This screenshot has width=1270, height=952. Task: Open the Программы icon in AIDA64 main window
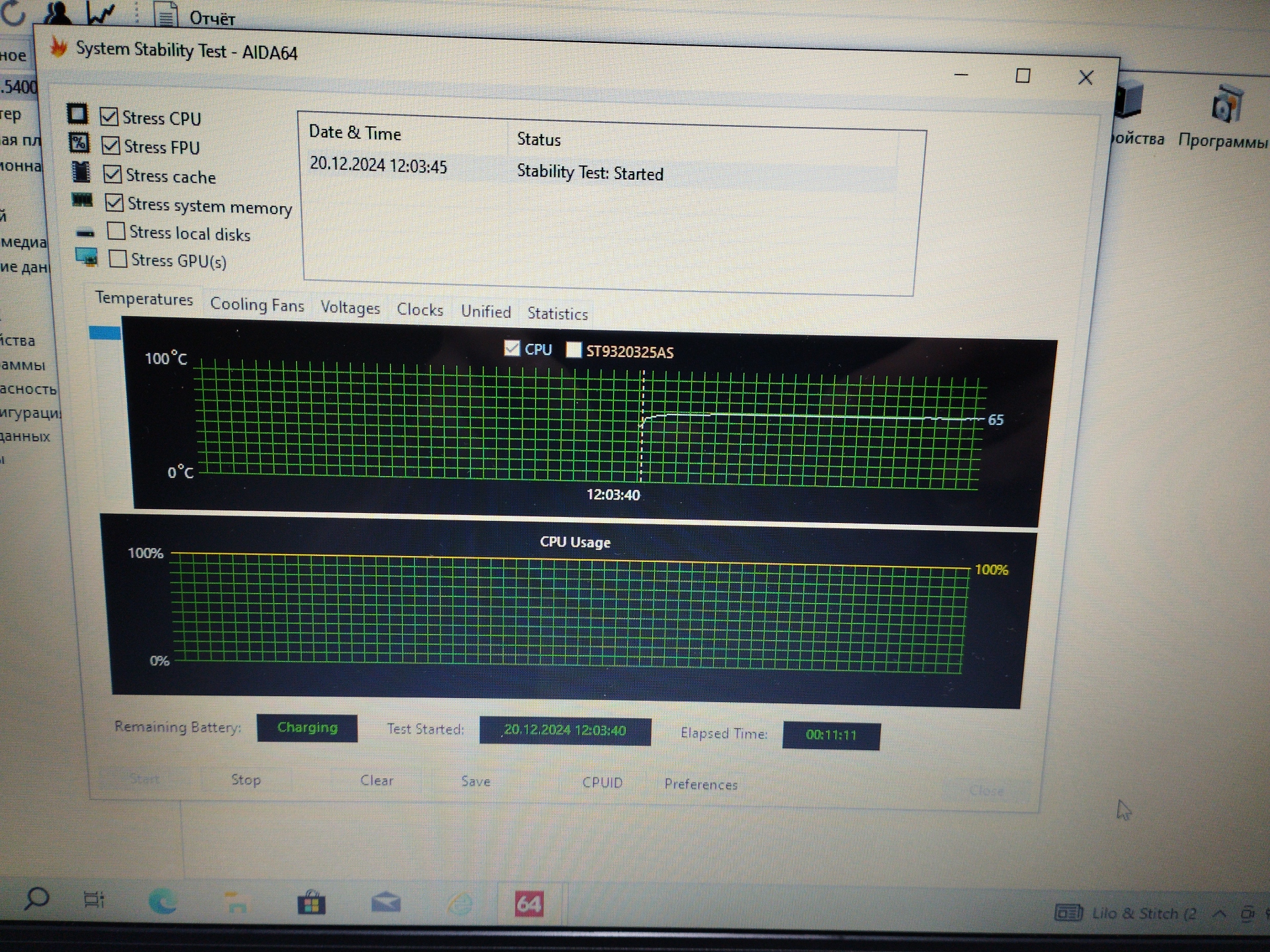coord(1224,118)
